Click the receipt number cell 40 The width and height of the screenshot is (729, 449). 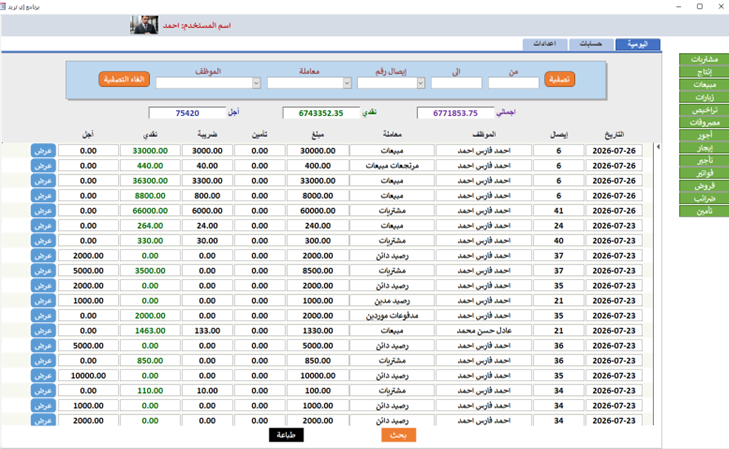tap(558, 241)
